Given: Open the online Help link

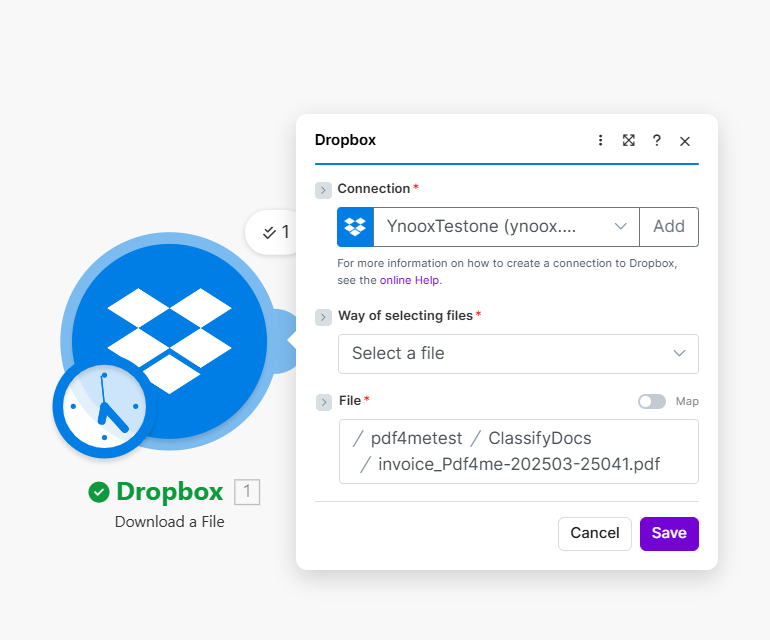Looking at the screenshot, I should pos(410,280).
